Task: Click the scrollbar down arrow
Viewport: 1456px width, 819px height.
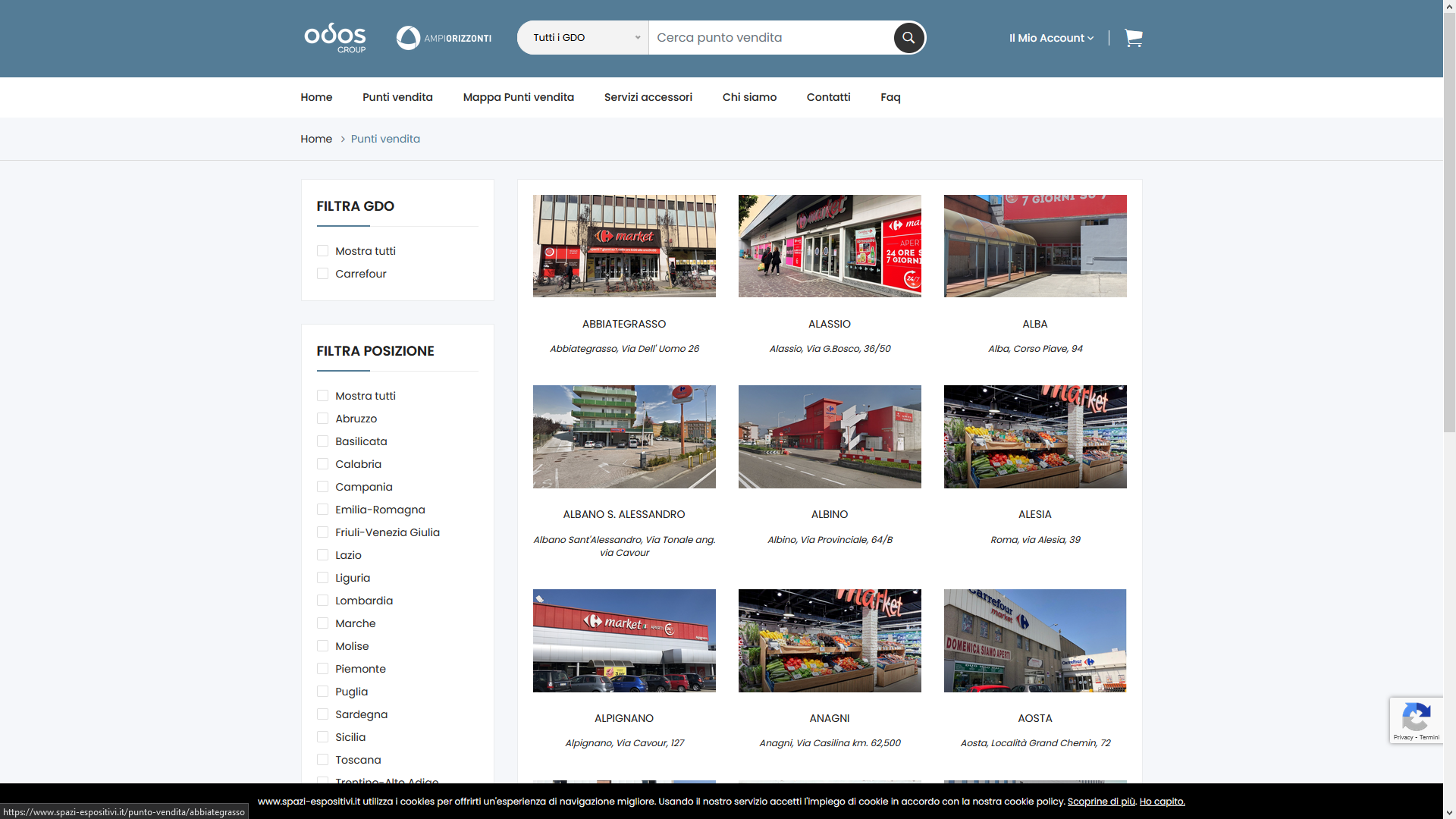Action: coord(1449,813)
